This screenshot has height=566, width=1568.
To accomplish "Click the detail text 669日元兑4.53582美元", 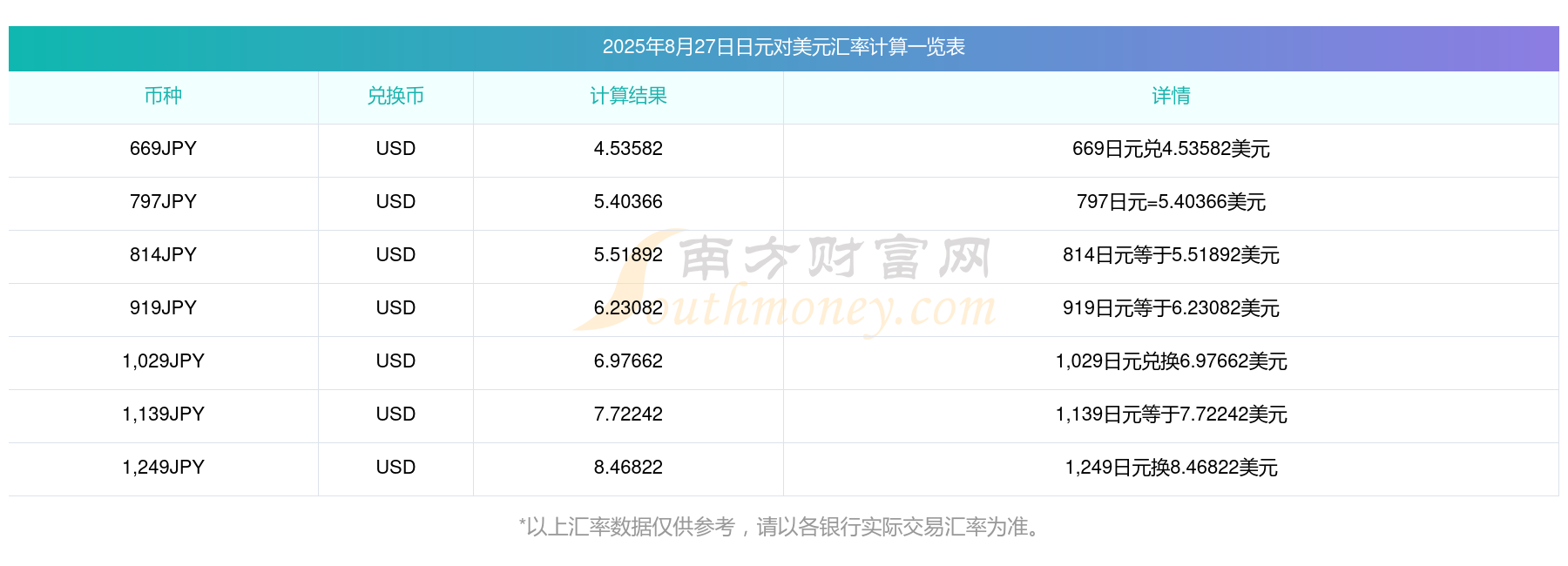I will [1171, 149].
